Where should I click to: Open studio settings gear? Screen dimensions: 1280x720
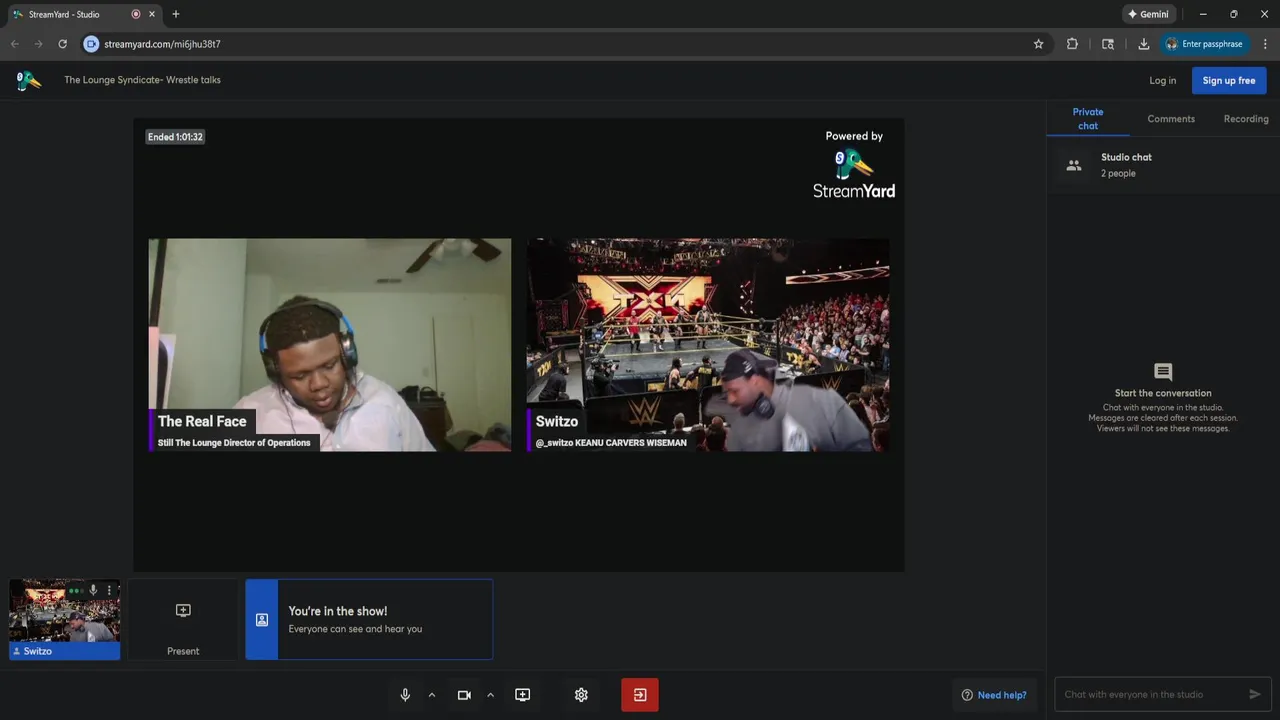(581, 695)
